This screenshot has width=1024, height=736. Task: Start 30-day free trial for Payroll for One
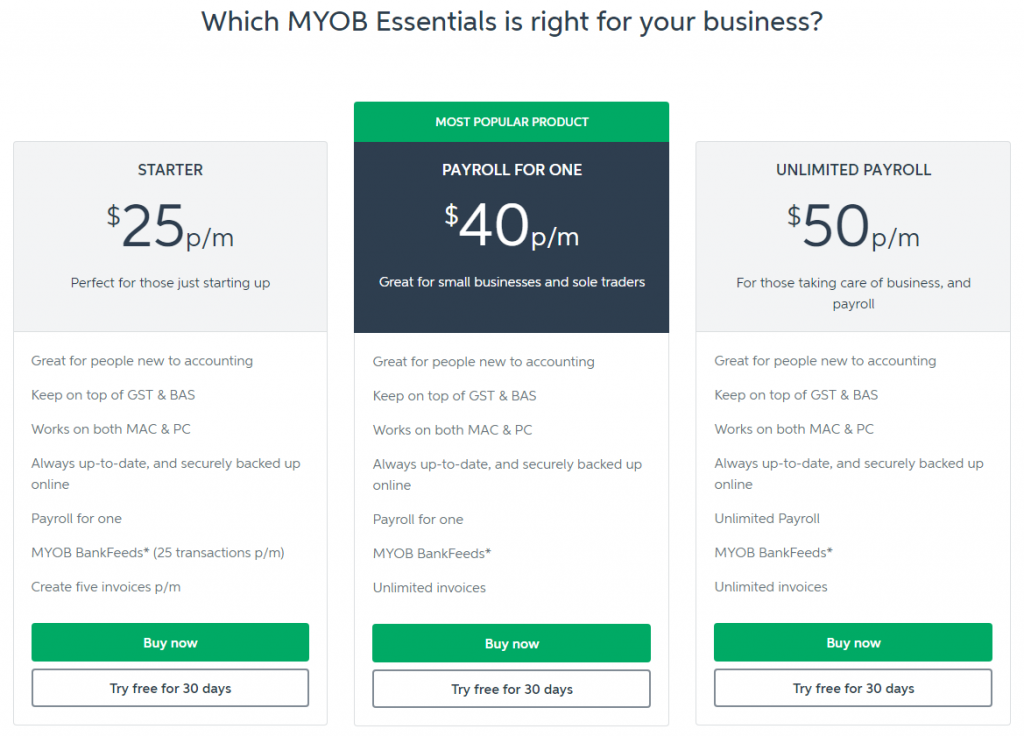coord(511,689)
